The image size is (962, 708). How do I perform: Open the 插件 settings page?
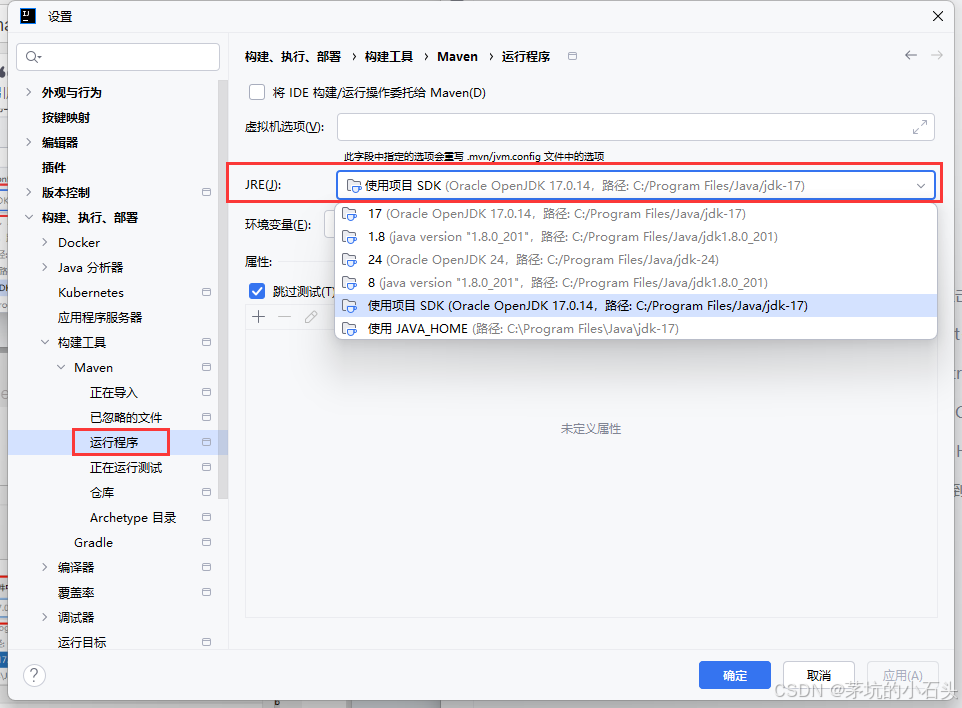pyautogui.click(x=53, y=167)
